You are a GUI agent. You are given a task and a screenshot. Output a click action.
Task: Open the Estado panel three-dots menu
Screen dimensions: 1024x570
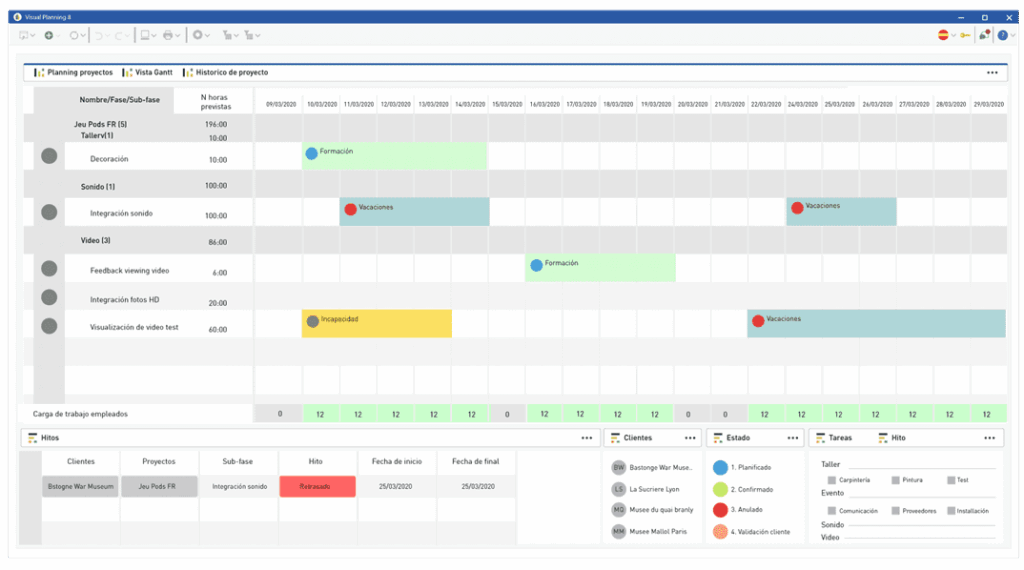coord(792,438)
